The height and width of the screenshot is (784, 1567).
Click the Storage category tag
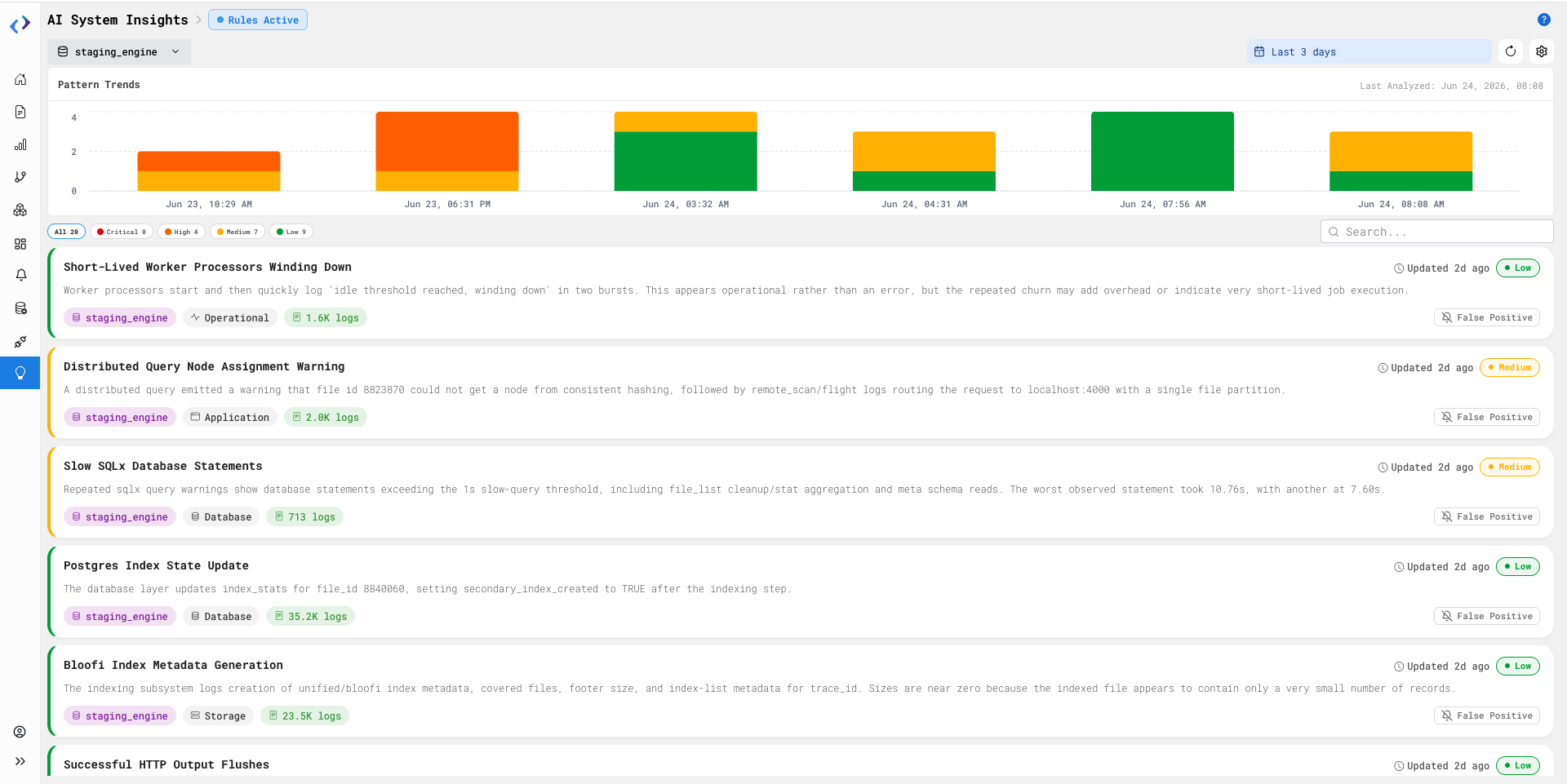218,715
